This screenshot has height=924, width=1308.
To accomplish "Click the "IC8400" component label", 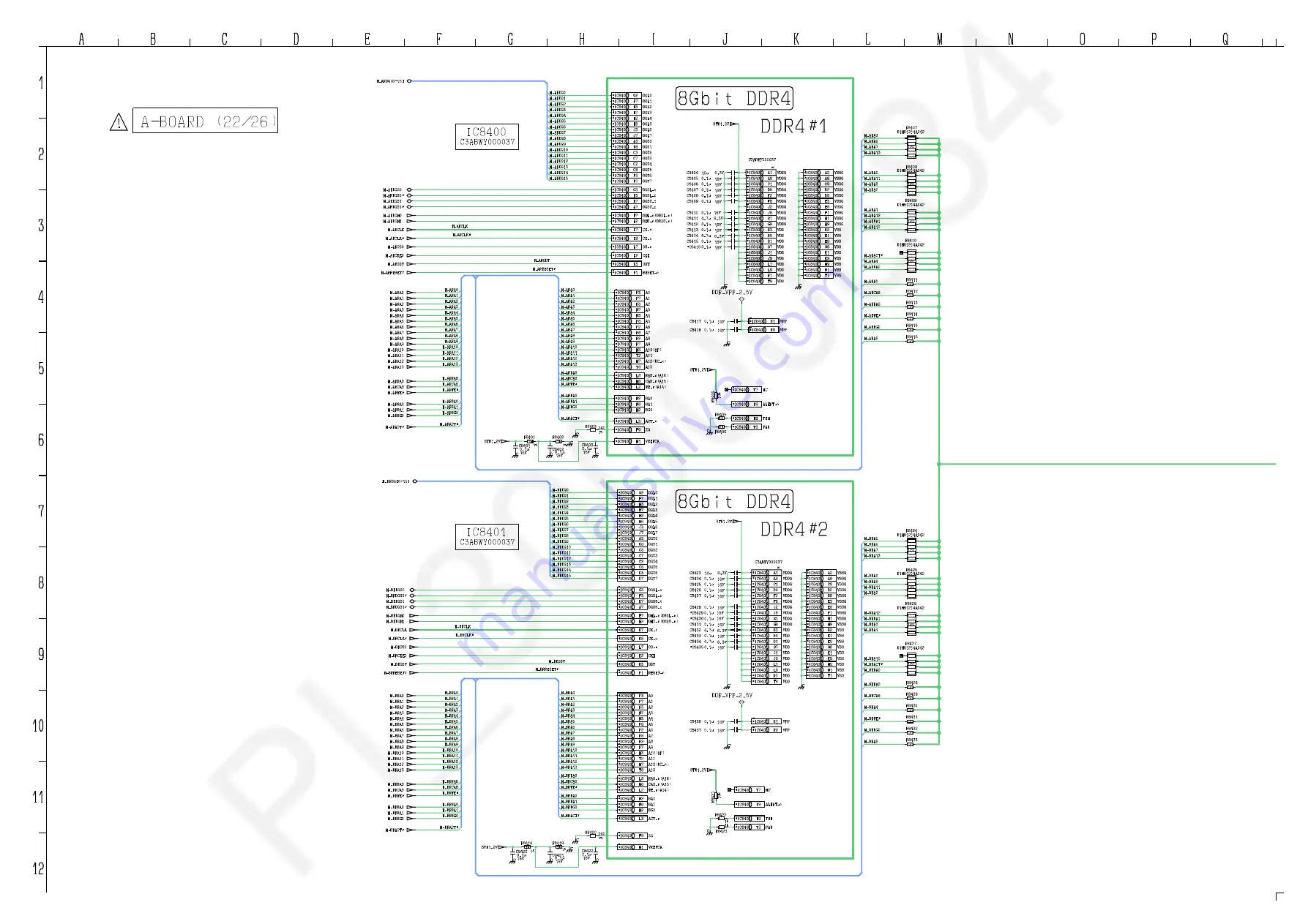I will (487, 132).
